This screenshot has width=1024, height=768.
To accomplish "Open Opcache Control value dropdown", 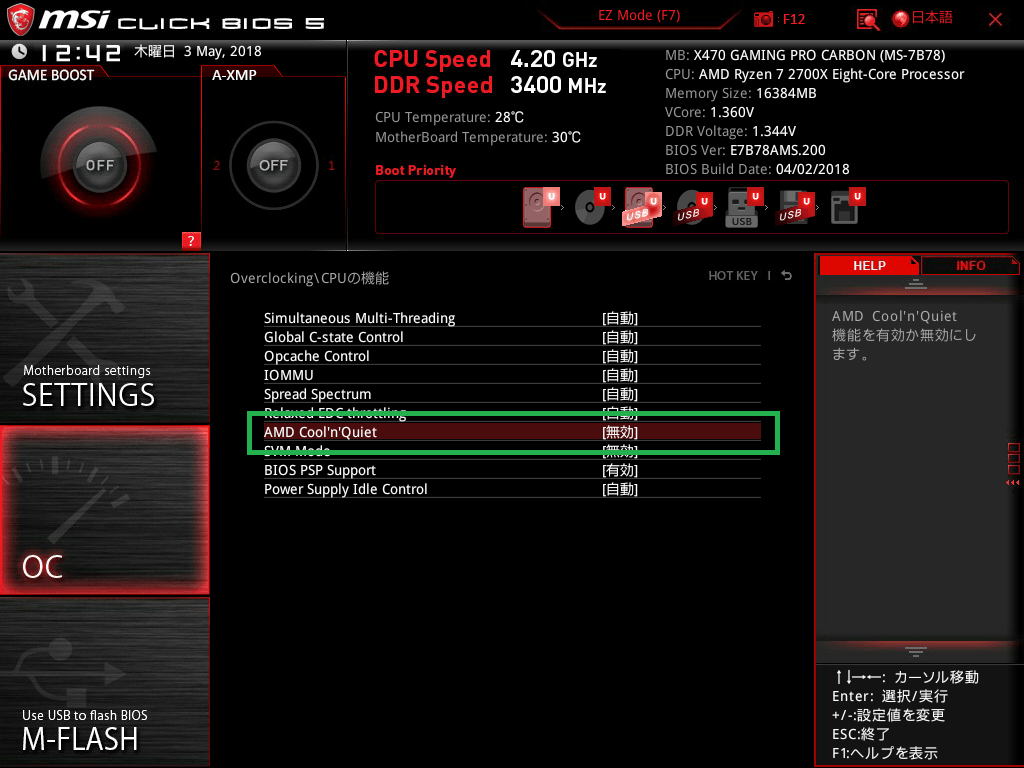I will (x=620, y=356).
